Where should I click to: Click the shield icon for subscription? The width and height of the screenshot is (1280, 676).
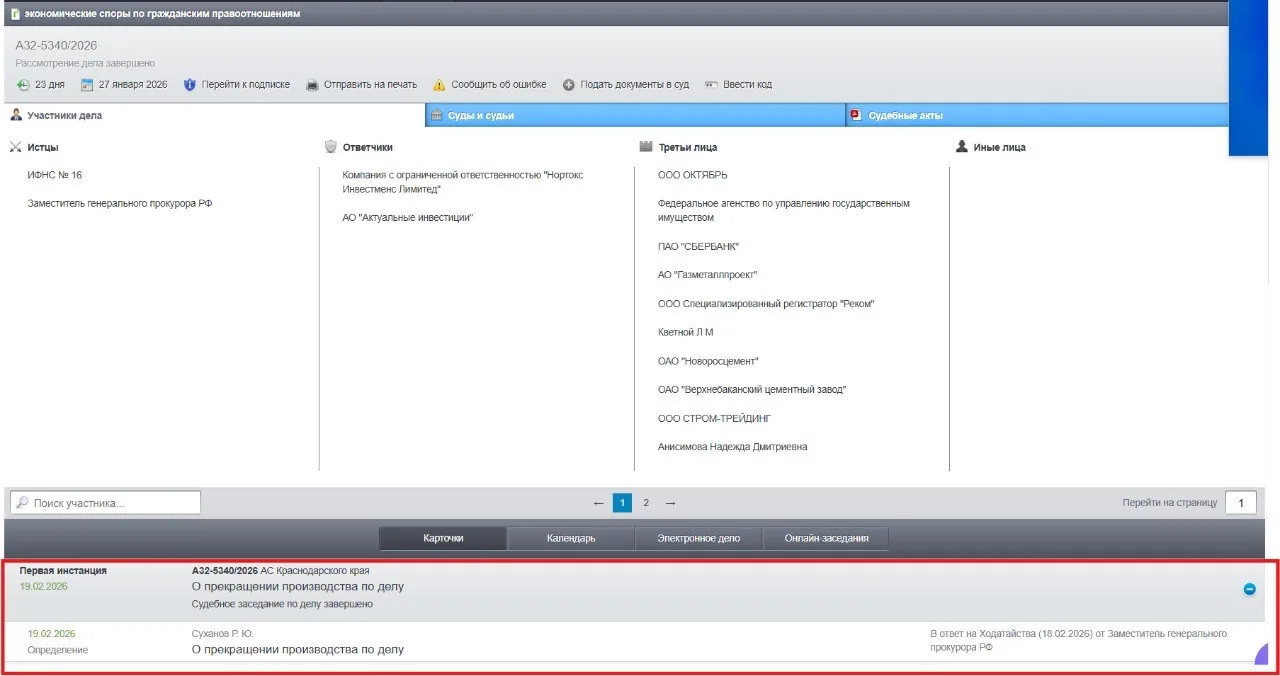(190, 85)
